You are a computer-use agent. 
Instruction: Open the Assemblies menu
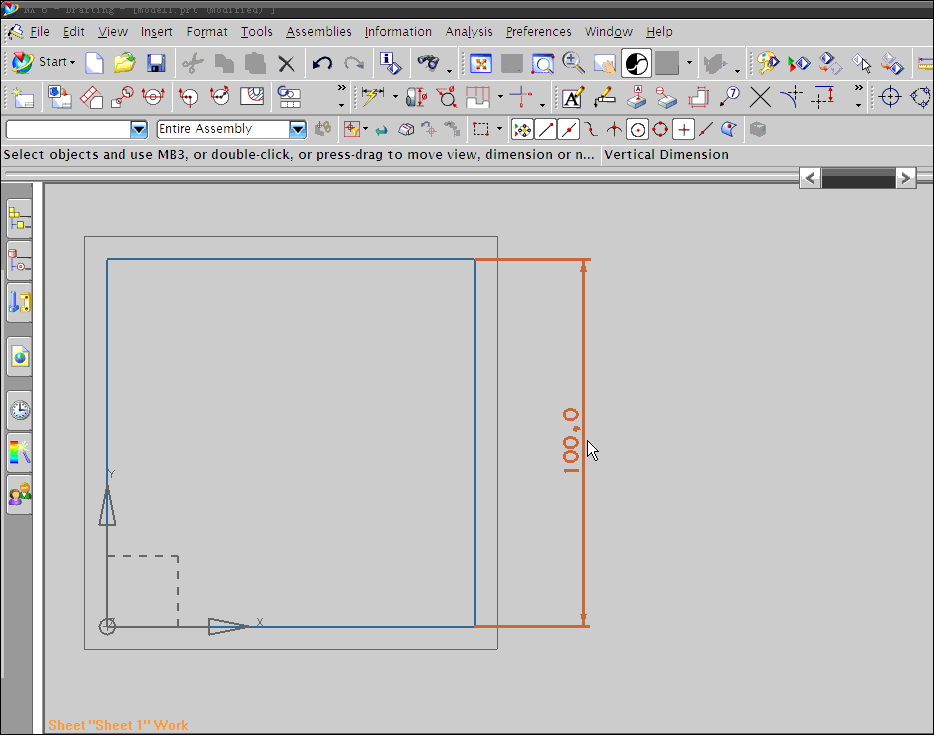(x=318, y=32)
